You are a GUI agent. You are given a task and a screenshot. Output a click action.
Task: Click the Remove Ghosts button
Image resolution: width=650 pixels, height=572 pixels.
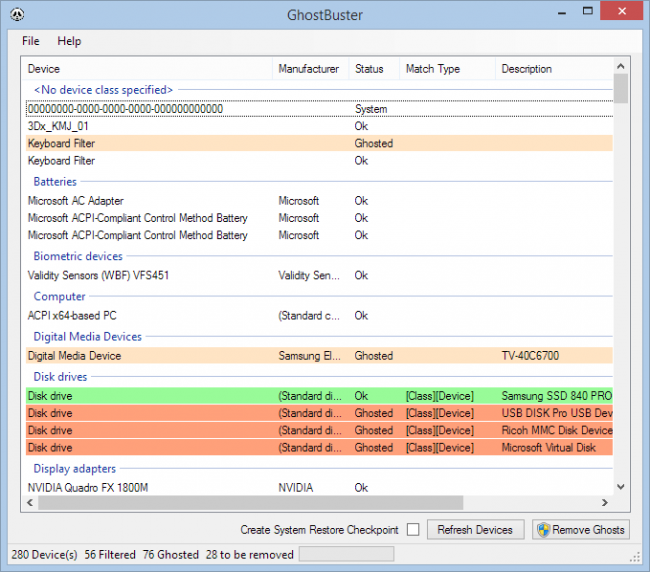pyautogui.click(x=581, y=530)
